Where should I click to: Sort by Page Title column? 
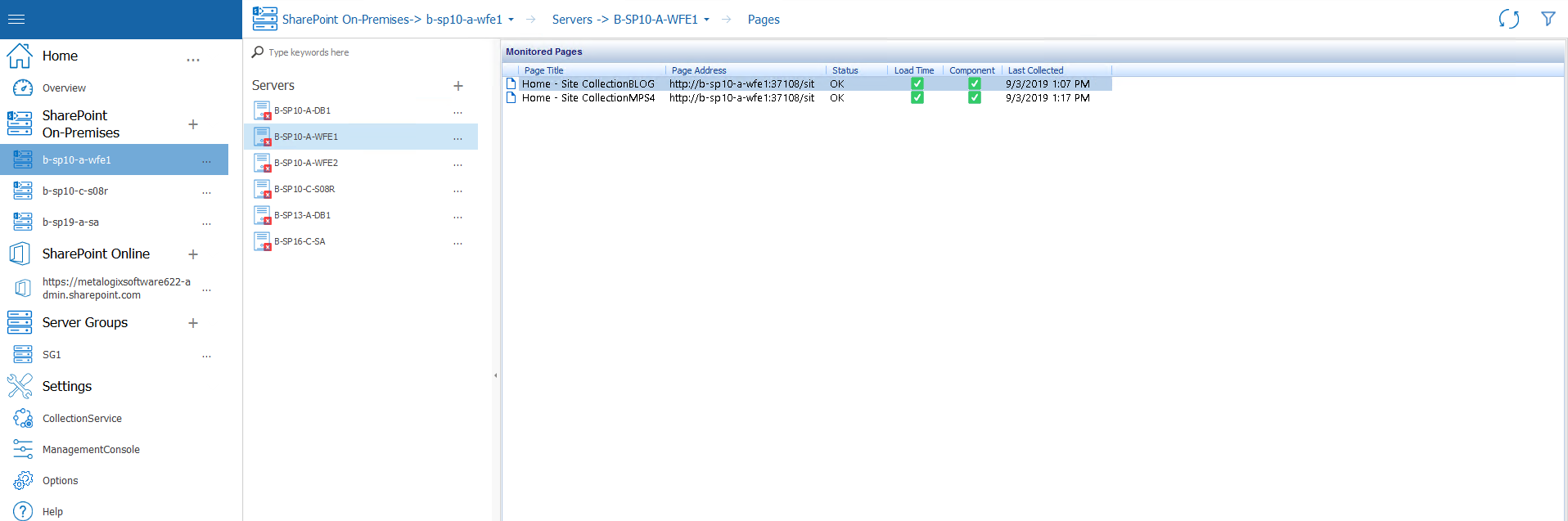pos(543,70)
